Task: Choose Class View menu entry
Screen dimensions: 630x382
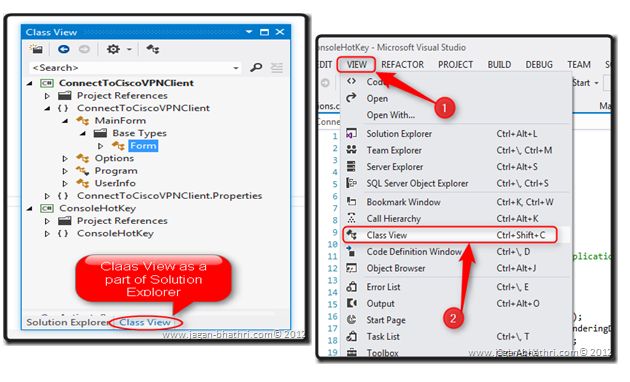Action: pos(450,235)
